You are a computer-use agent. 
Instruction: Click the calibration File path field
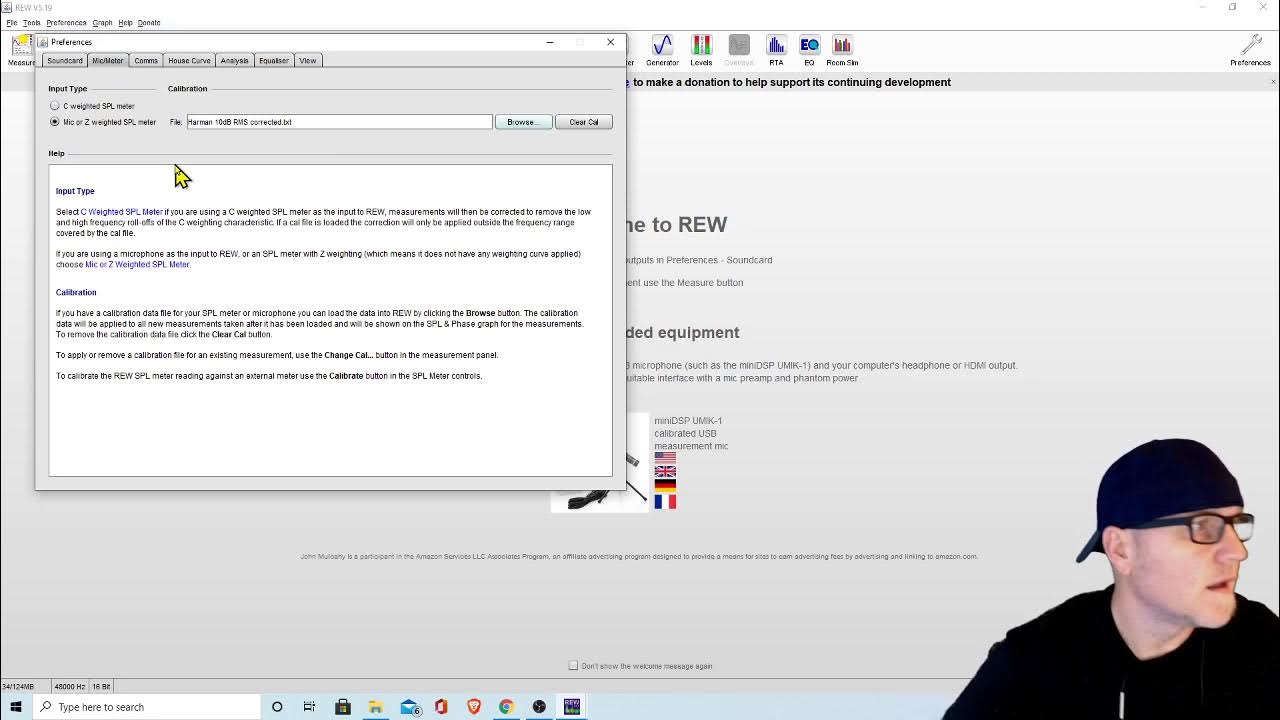(339, 122)
